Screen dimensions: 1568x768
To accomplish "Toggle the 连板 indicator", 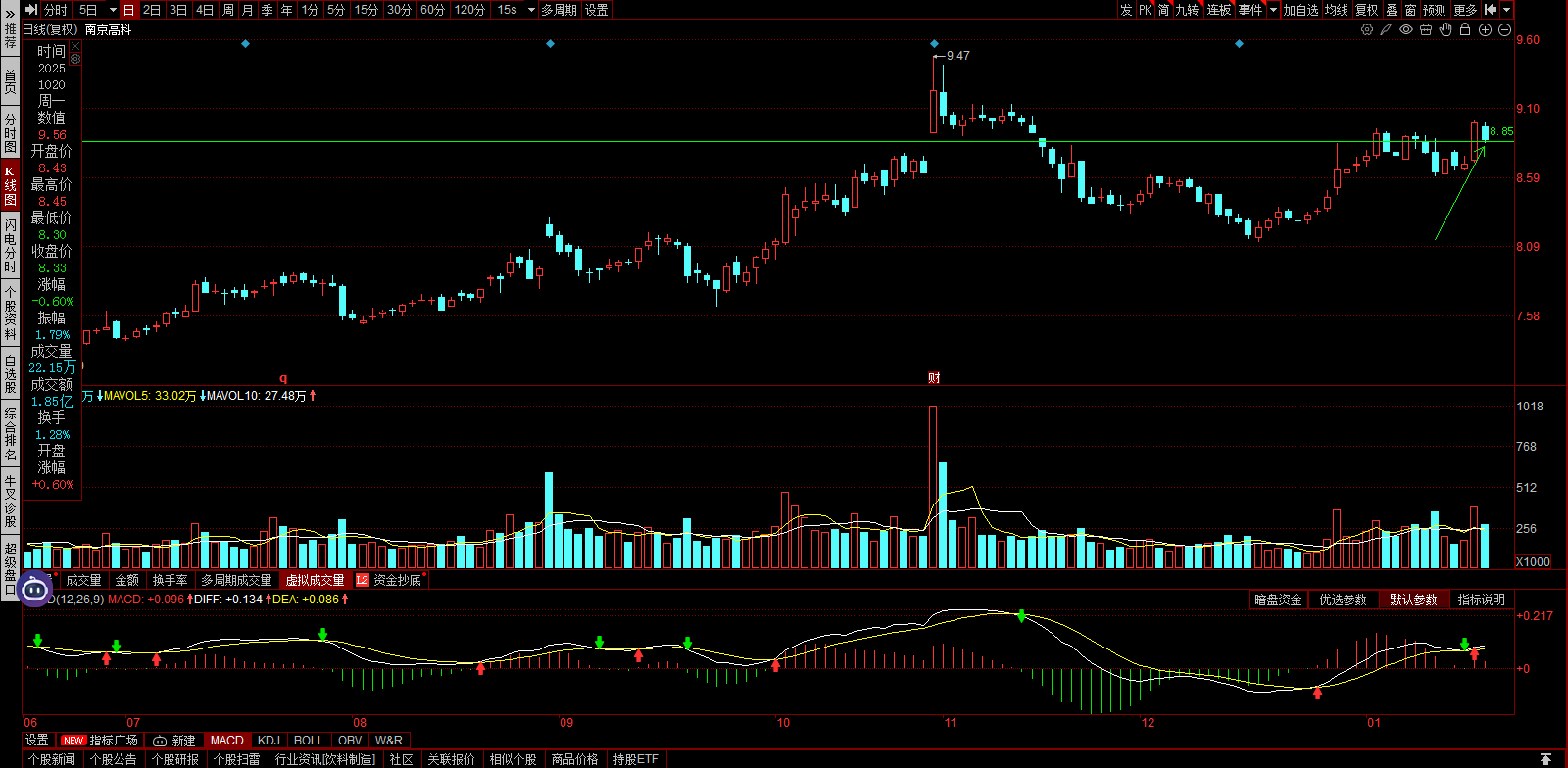I will [1218, 10].
